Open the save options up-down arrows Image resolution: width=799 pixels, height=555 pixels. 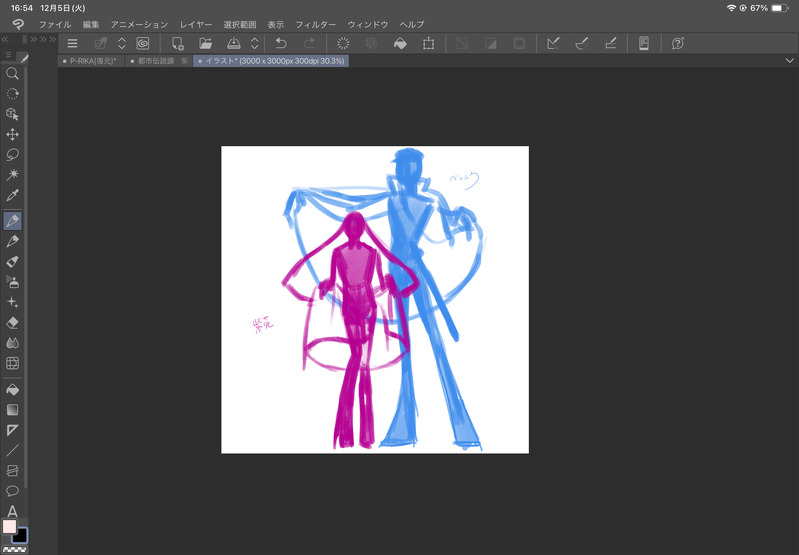click(254, 43)
